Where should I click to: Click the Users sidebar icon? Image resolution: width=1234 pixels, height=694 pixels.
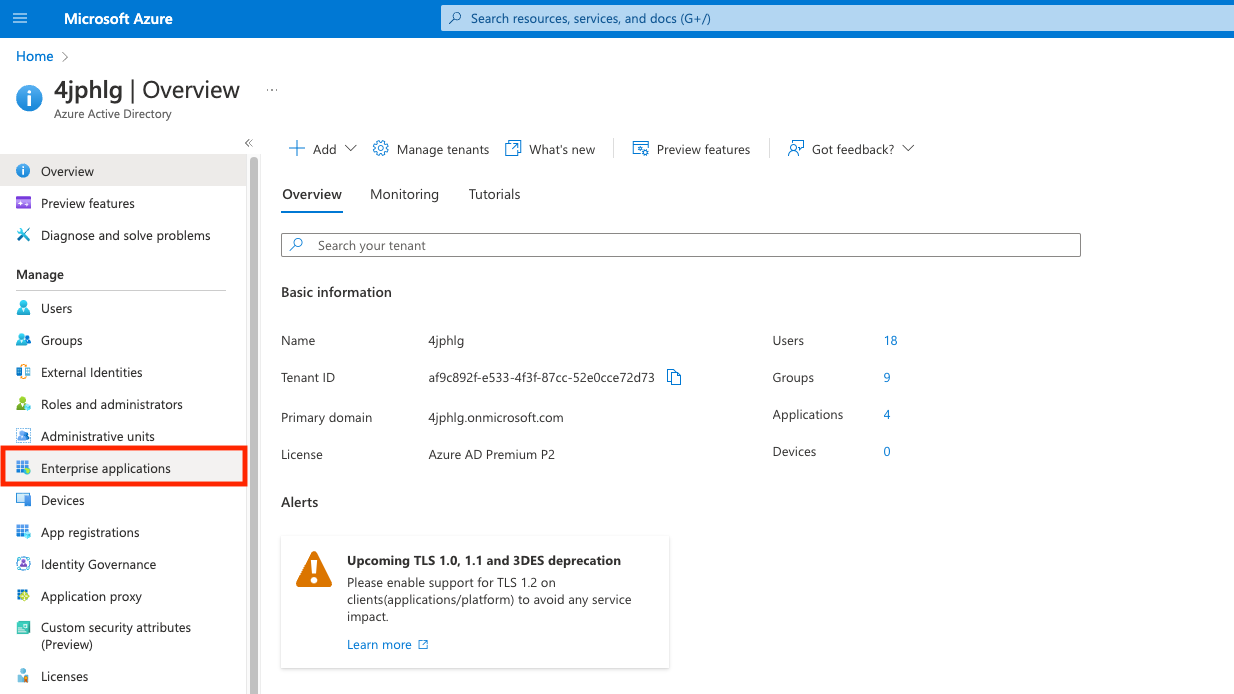pyautogui.click(x=23, y=308)
